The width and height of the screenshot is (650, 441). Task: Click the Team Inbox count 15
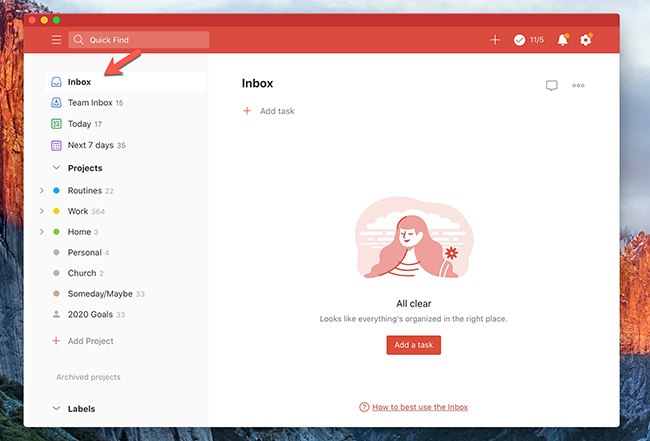click(119, 103)
